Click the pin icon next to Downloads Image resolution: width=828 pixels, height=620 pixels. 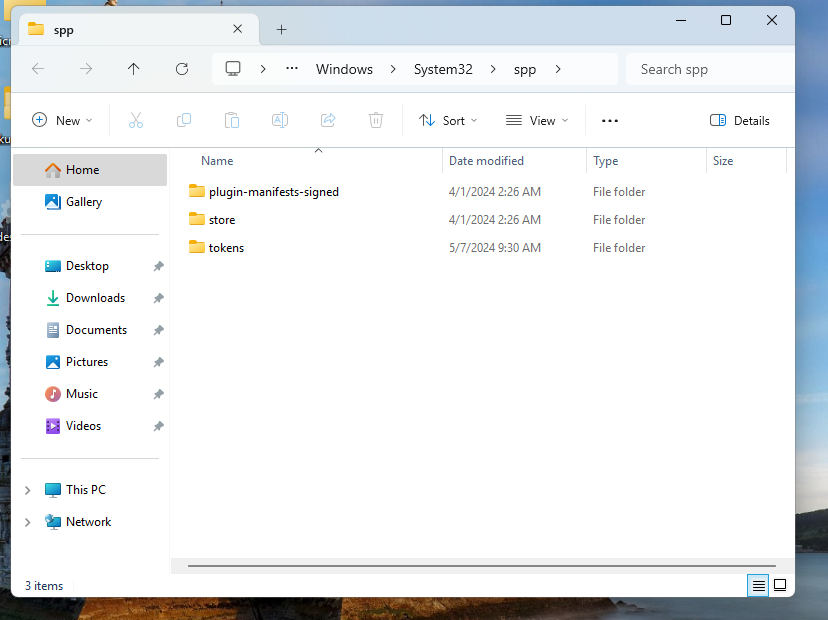(158, 298)
